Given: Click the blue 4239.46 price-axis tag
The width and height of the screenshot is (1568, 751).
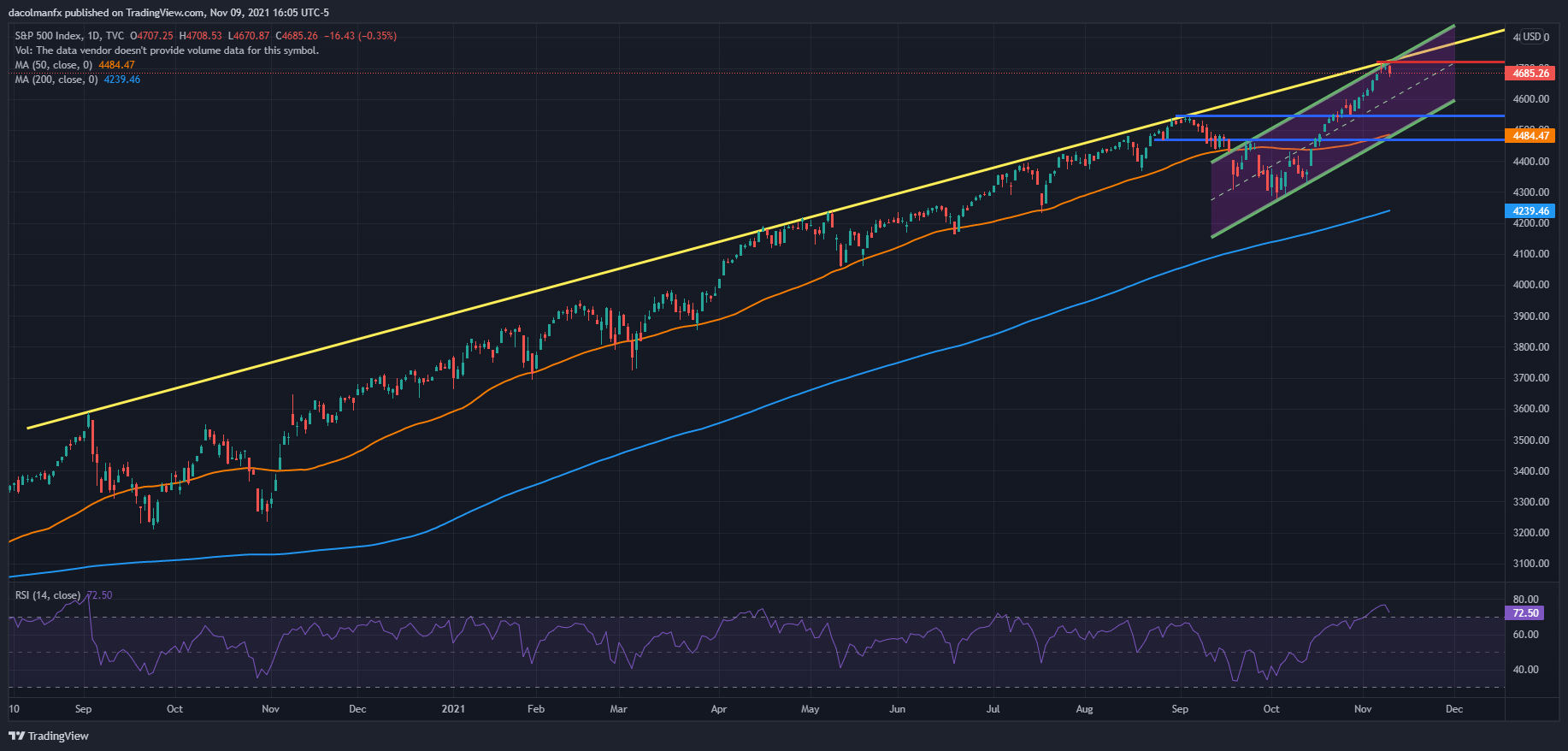Looking at the screenshot, I should [x=1530, y=210].
